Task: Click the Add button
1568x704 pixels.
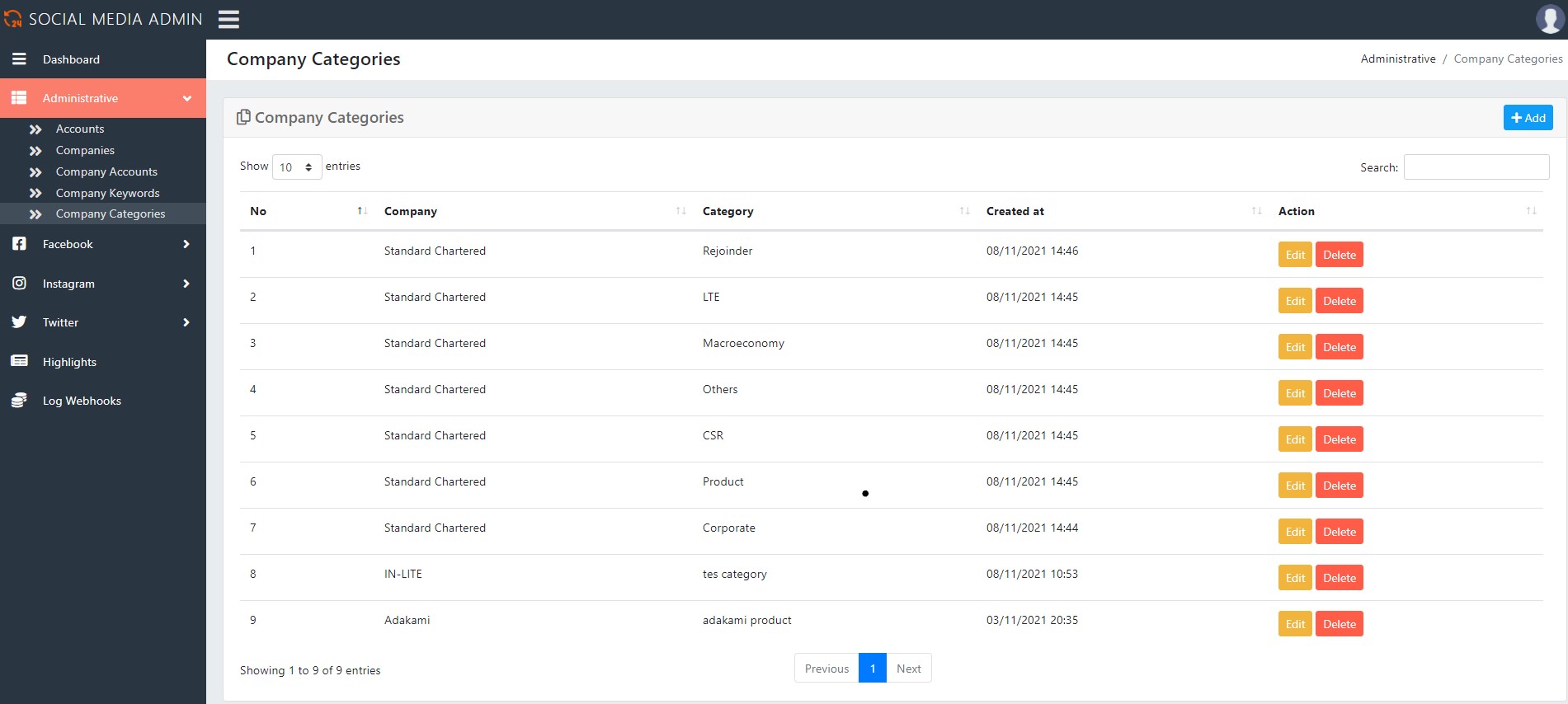Action: coord(1528,118)
